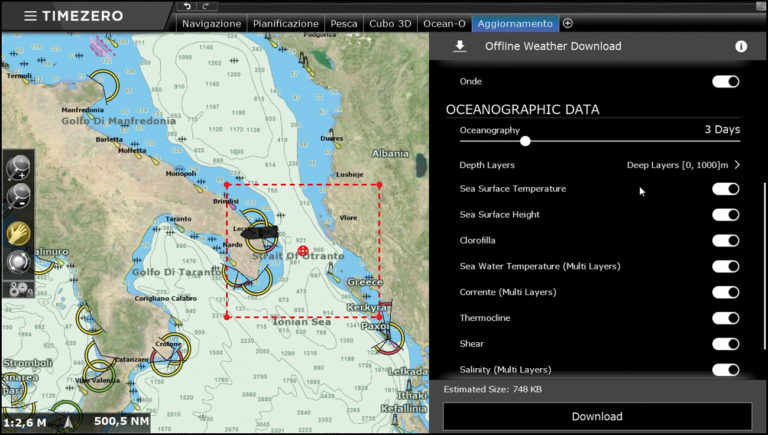Screen dimensions: 768x435
Task: Click the add workspace plus icon
Action: (568, 23)
